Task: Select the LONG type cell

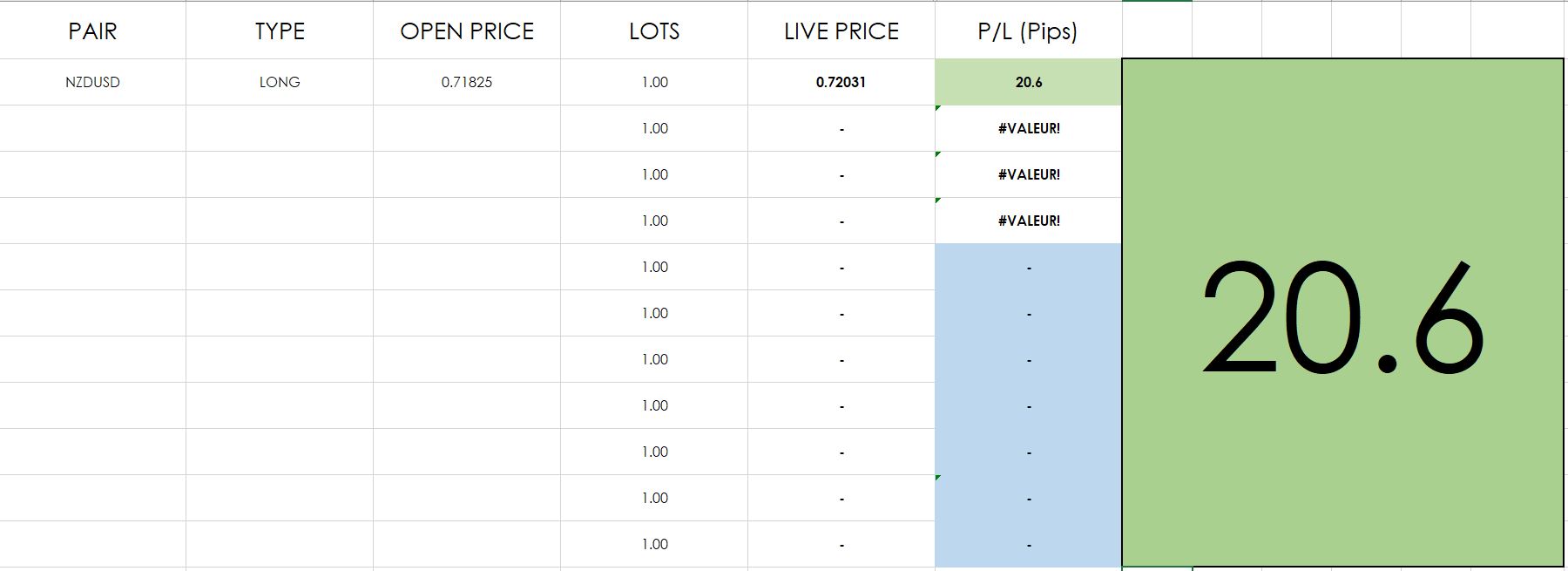Action: 280,82
